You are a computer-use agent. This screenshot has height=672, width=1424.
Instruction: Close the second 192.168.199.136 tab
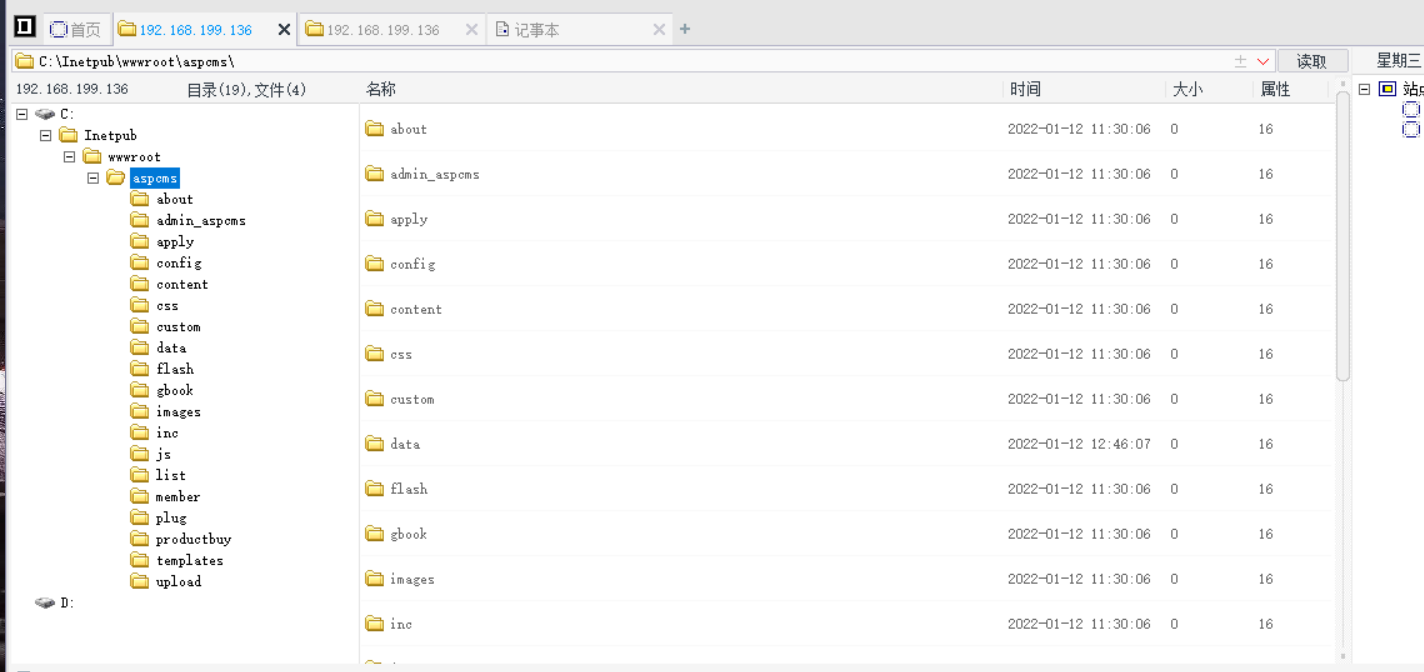pos(471,30)
